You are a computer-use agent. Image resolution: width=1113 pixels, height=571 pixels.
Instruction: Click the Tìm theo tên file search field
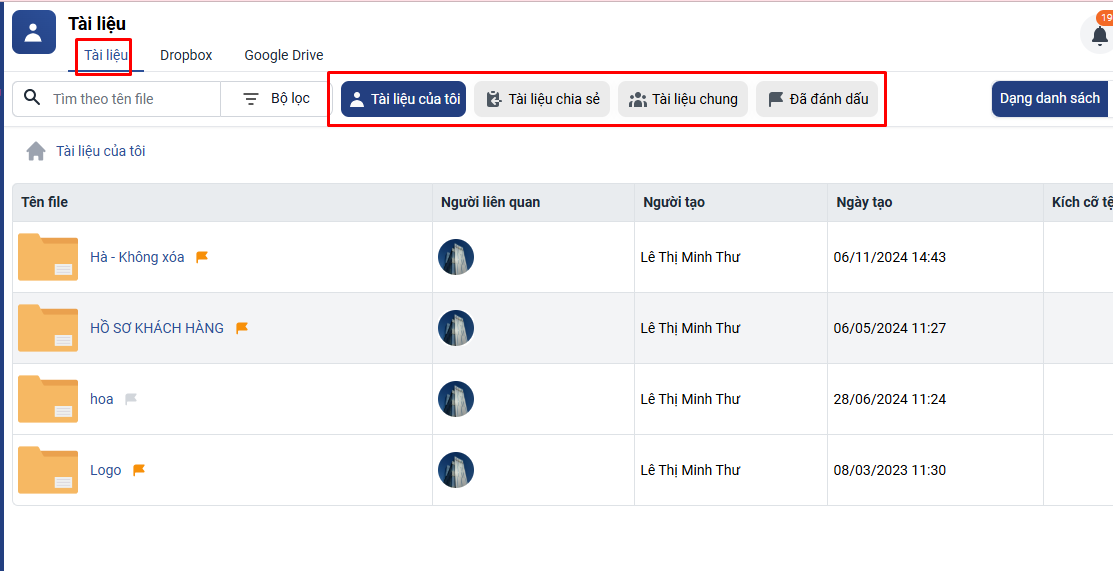[x=130, y=99]
